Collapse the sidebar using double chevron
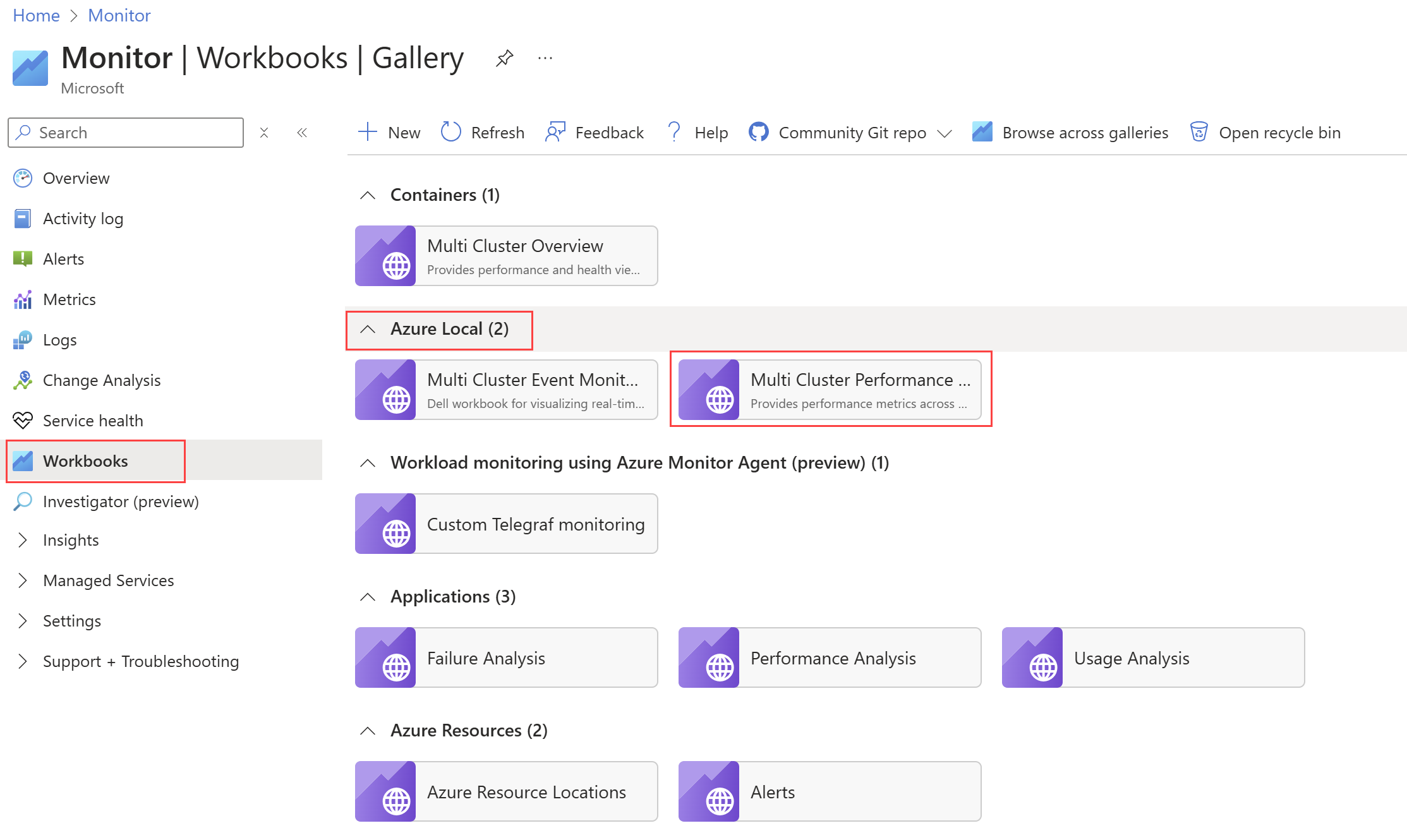The height and width of the screenshot is (840, 1407). (x=302, y=133)
